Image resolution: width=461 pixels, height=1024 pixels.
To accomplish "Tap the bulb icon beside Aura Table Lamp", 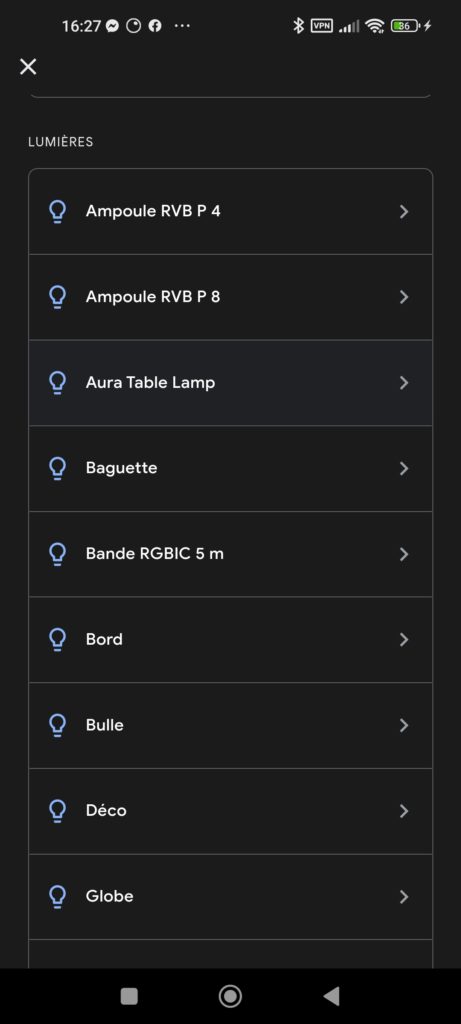I will click(57, 383).
